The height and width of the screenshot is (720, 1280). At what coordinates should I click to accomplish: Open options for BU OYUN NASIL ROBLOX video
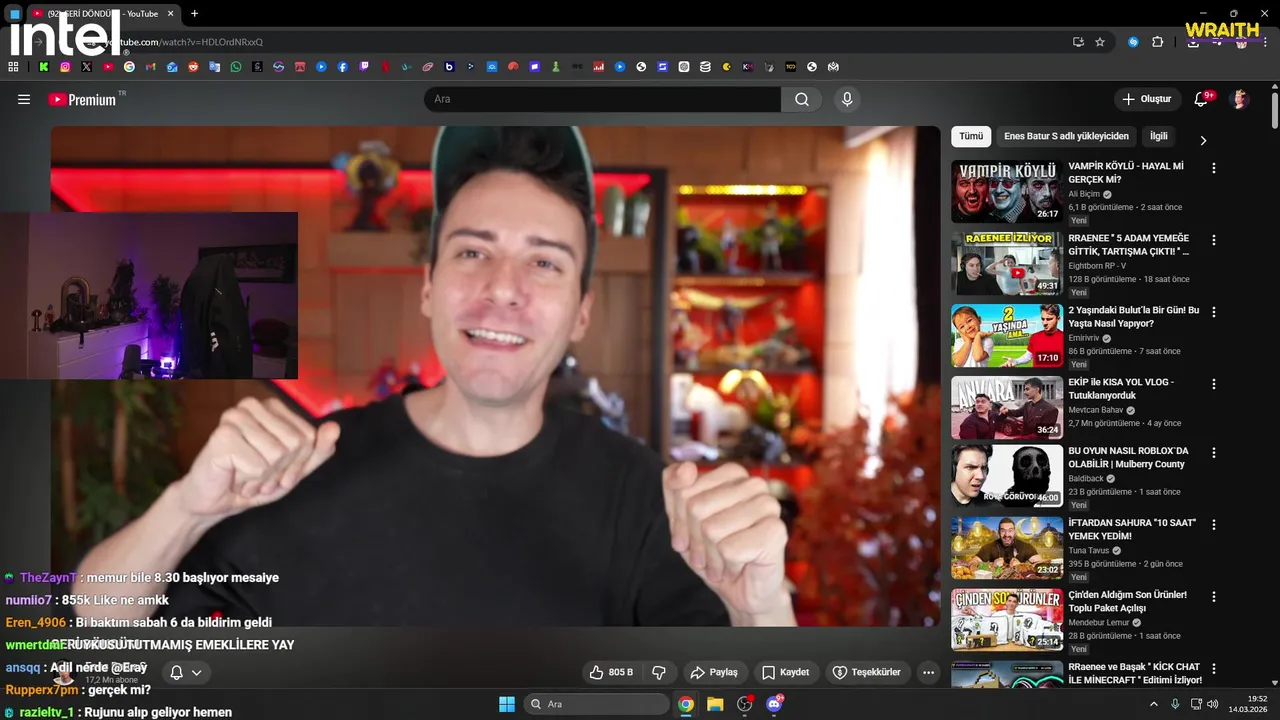click(x=1214, y=453)
